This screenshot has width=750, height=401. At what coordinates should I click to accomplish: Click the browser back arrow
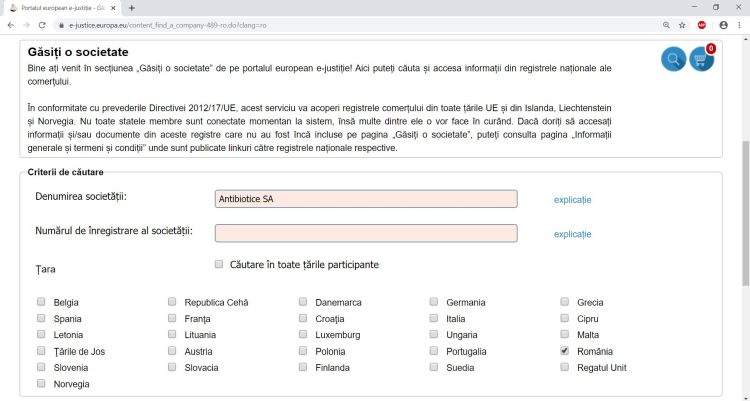click(x=10, y=24)
